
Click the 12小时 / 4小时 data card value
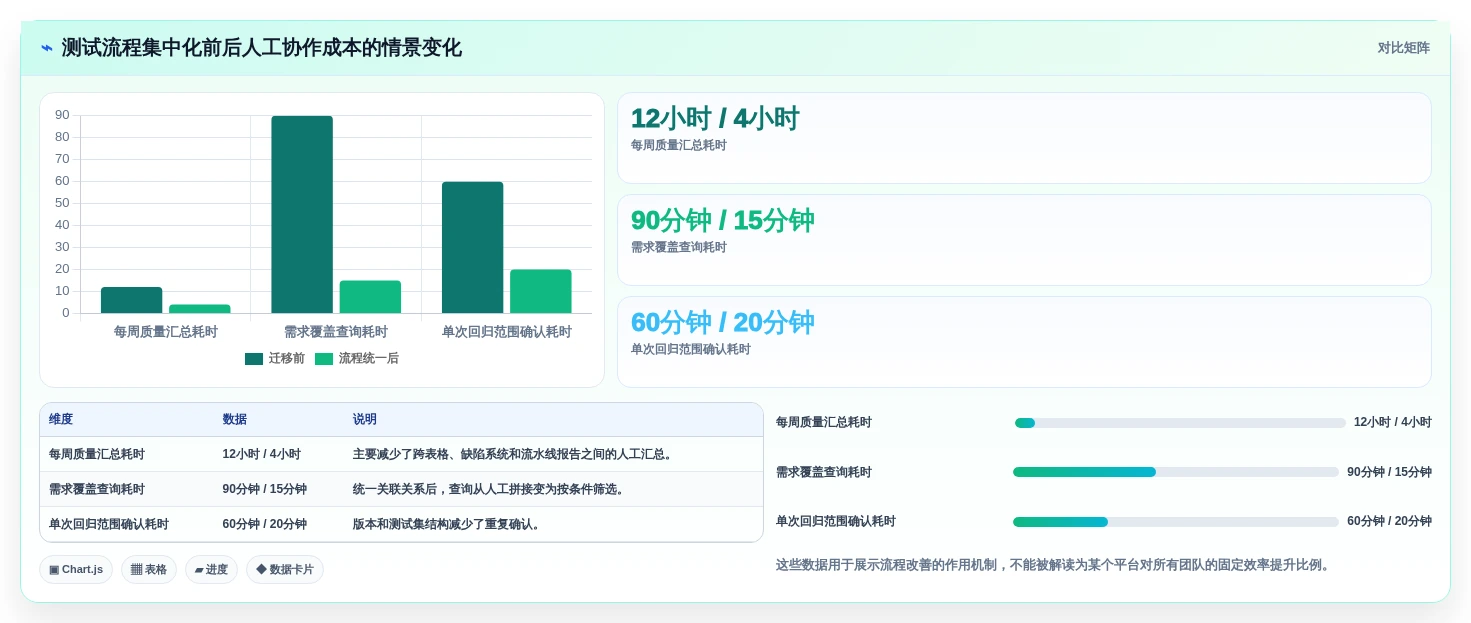(x=714, y=119)
